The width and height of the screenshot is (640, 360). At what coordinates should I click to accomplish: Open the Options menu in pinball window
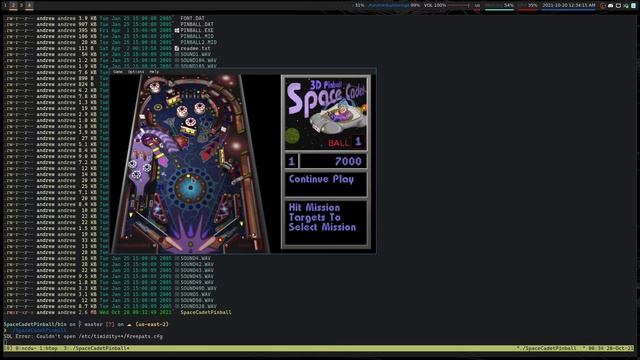coord(136,72)
